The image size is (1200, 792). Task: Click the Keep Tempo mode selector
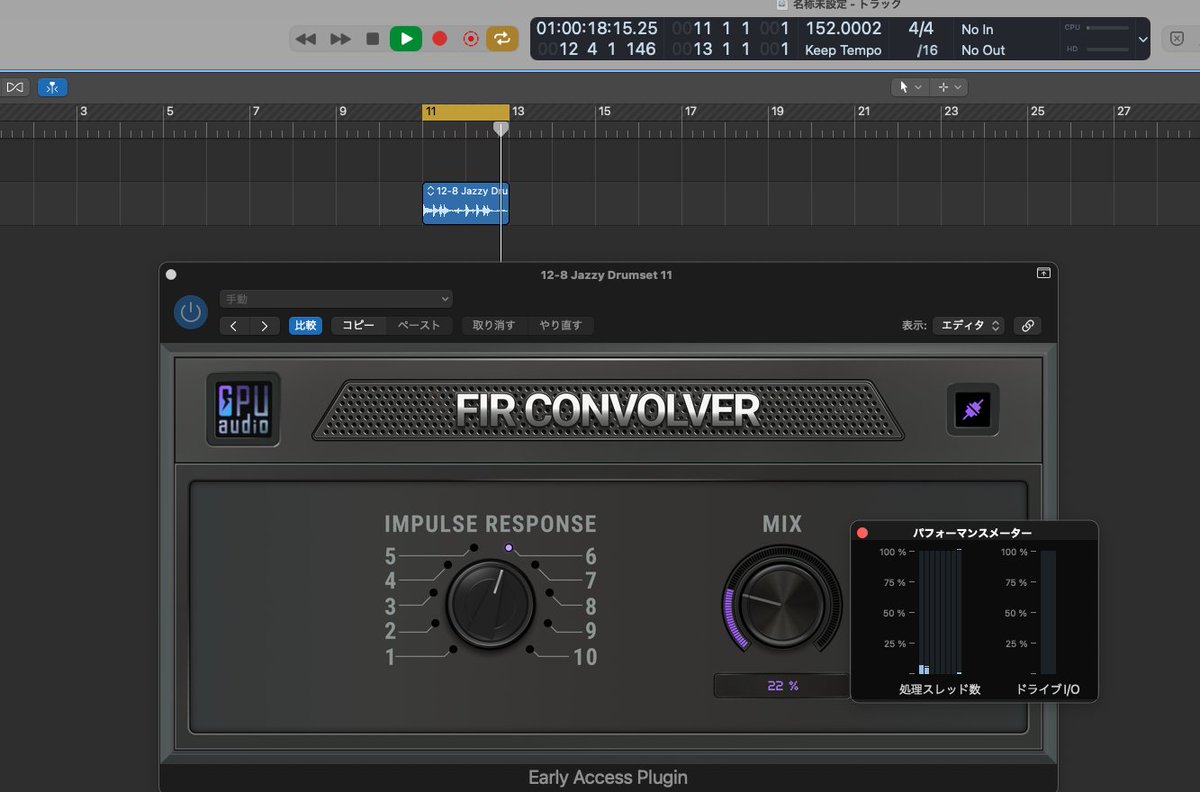tap(843, 50)
